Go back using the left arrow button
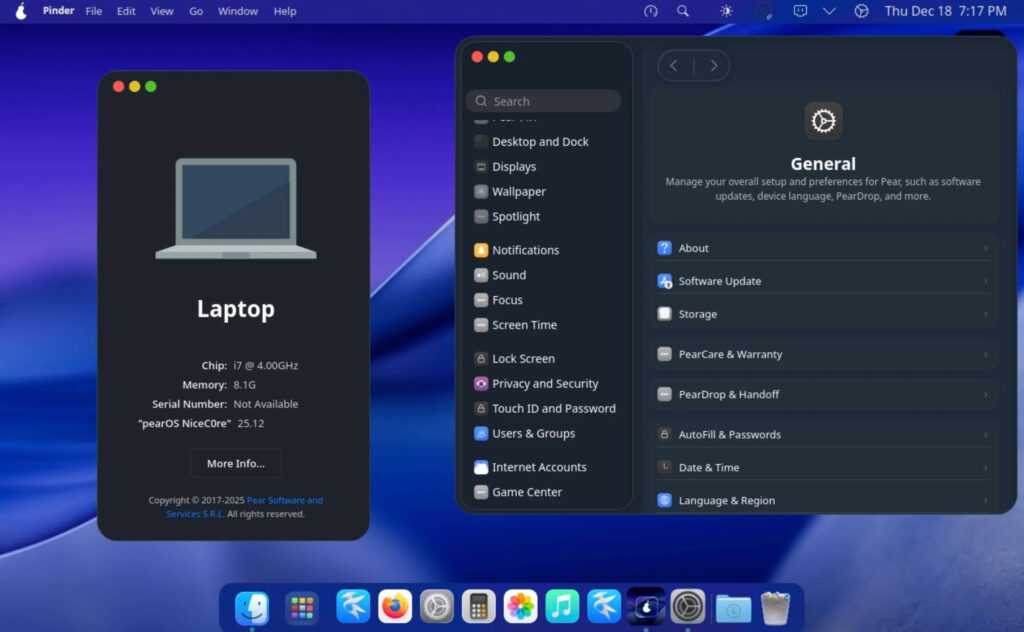This screenshot has width=1024, height=632. [x=674, y=66]
